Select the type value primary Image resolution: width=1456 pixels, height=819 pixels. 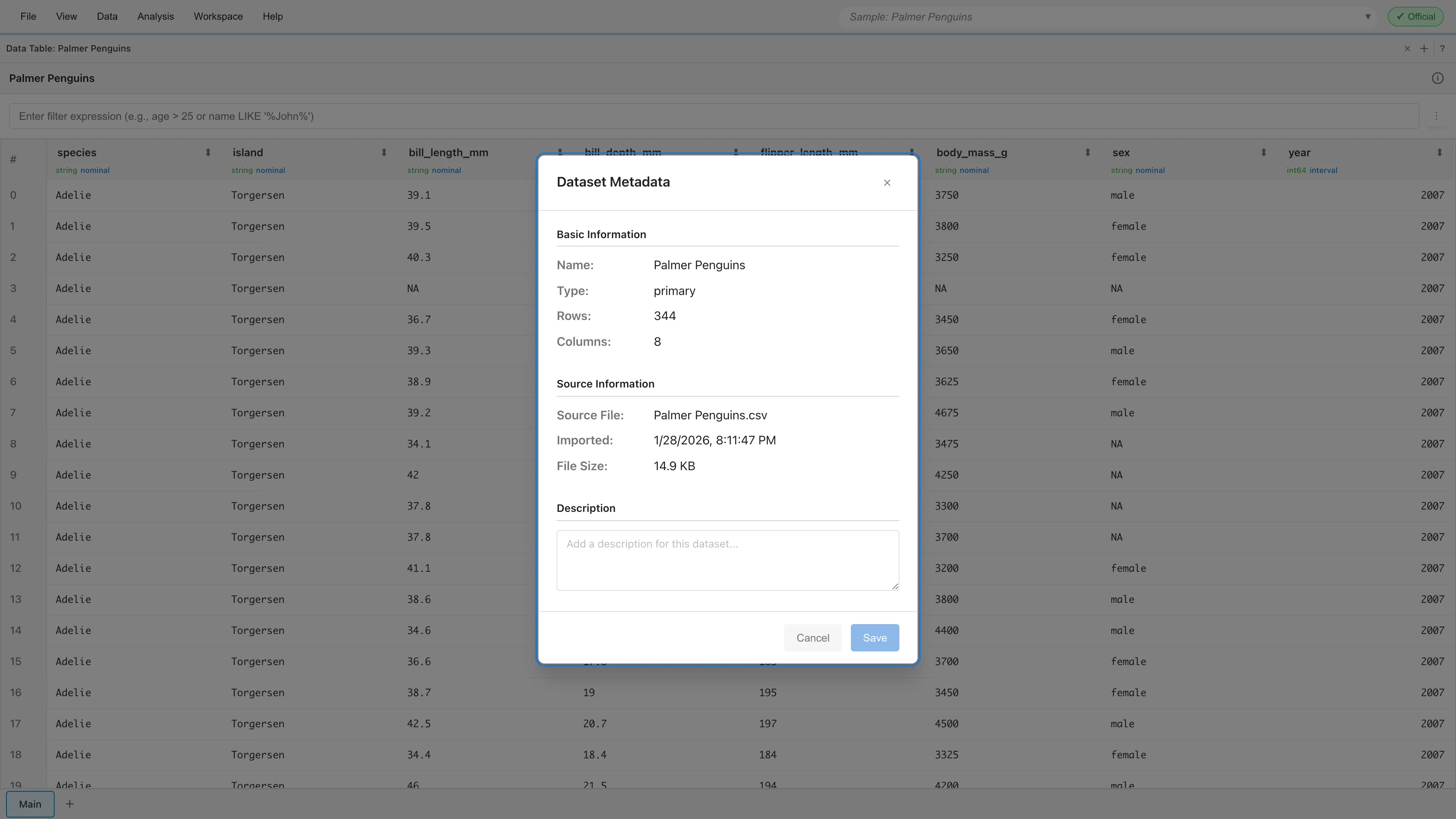[x=674, y=291]
